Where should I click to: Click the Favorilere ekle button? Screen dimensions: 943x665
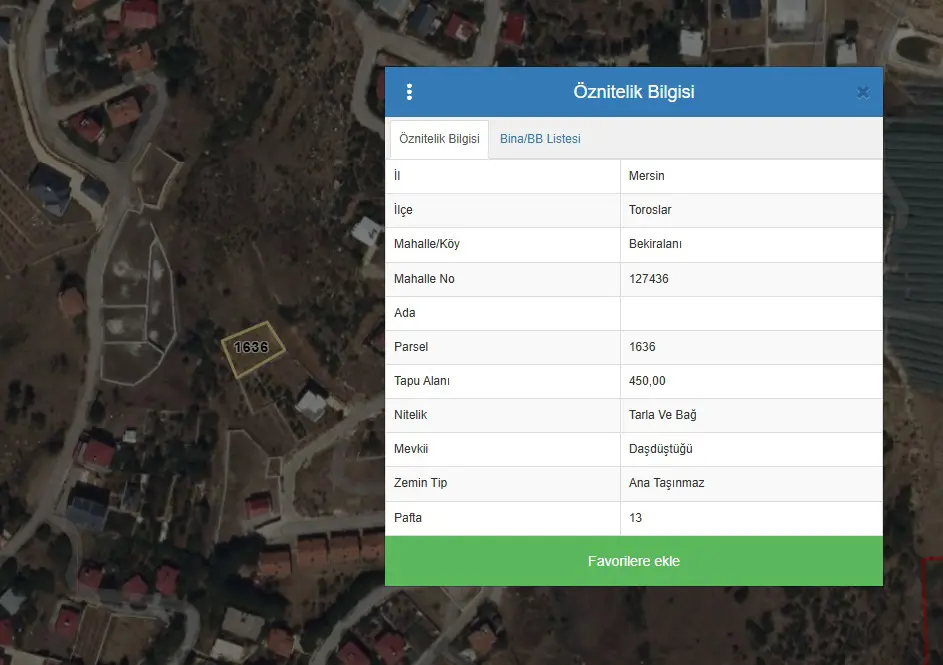click(634, 561)
